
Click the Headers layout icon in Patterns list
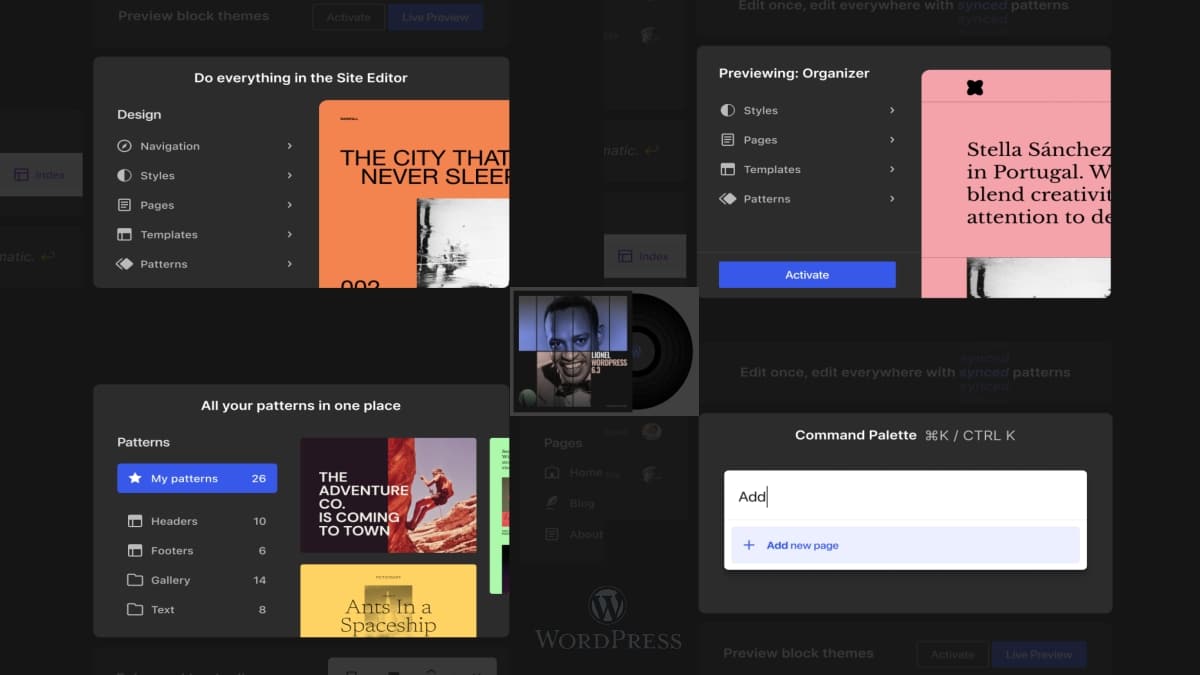coord(135,521)
